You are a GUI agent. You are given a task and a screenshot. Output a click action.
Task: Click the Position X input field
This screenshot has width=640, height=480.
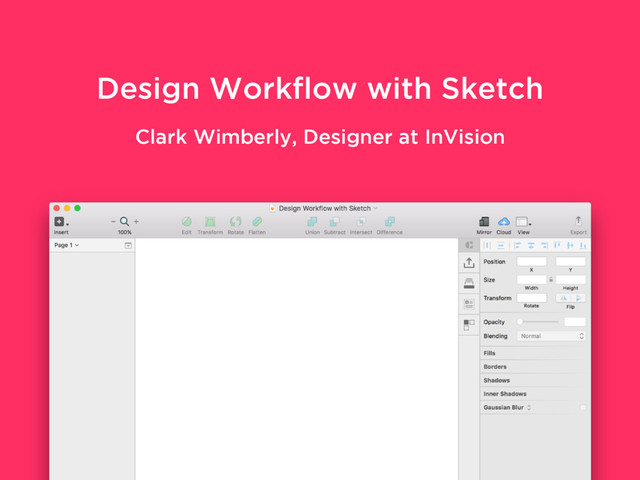(531, 261)
